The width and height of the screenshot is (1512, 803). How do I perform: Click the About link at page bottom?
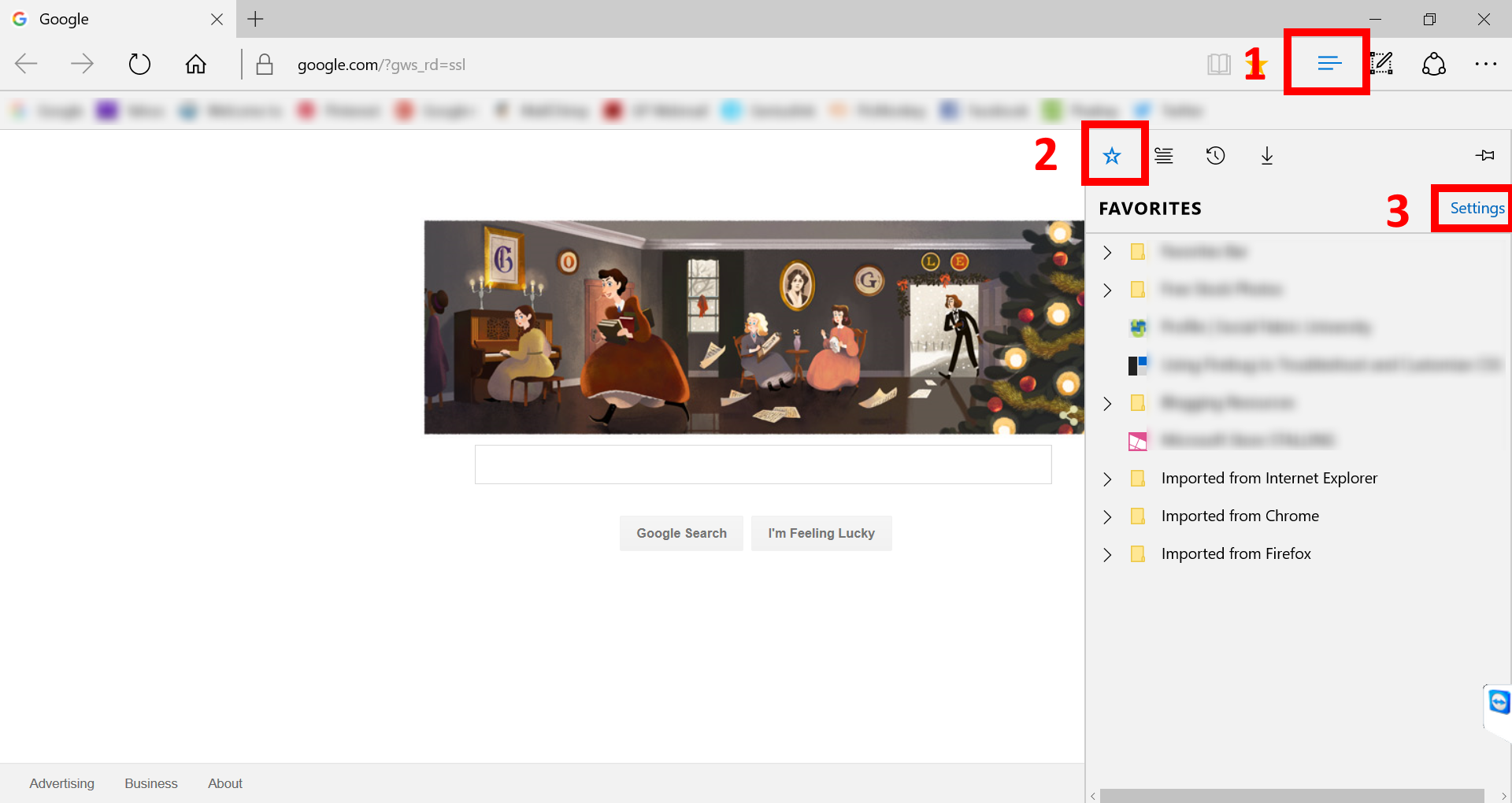tap(224, 783)
